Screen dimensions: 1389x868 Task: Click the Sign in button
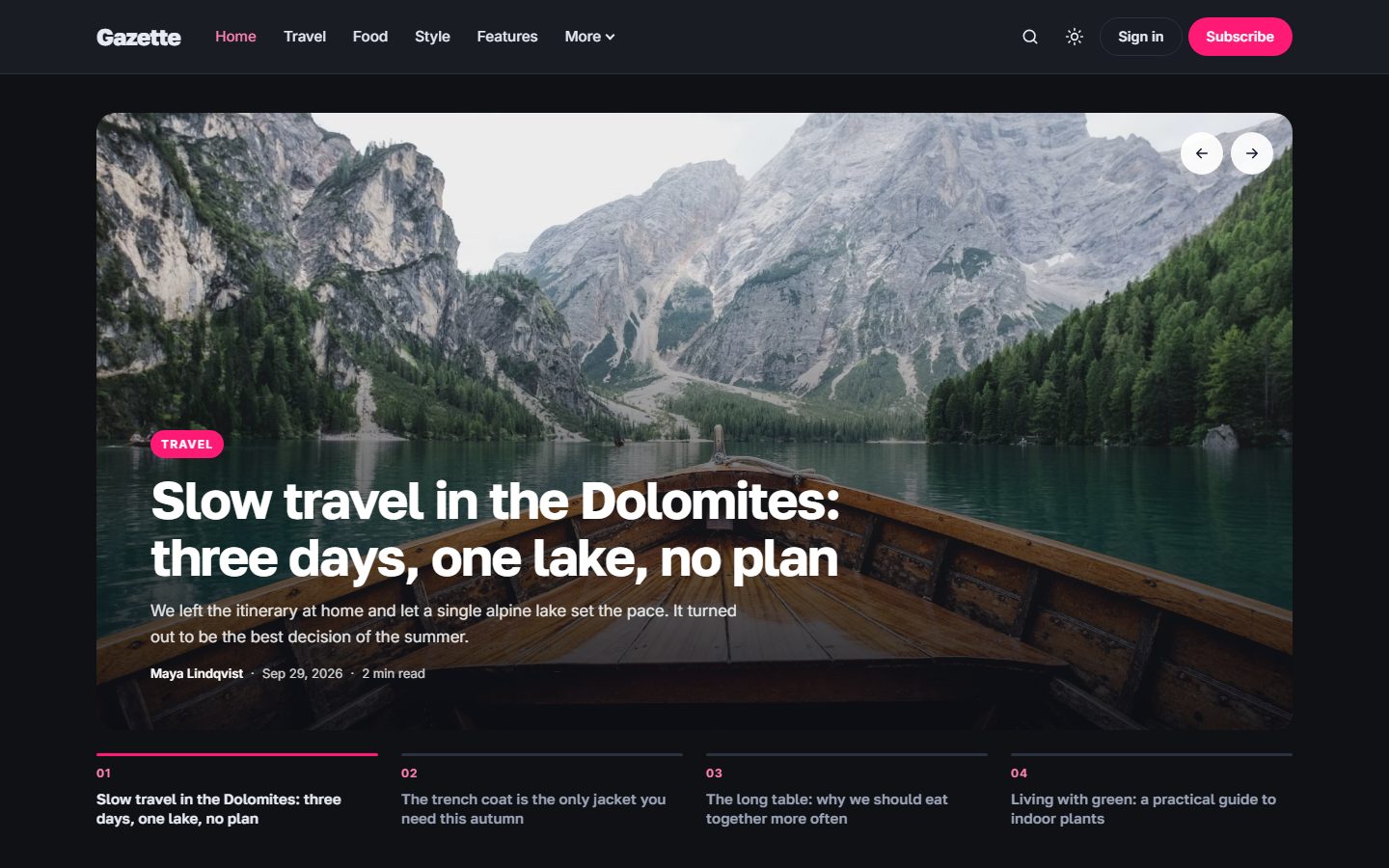tap(1140, 37)
